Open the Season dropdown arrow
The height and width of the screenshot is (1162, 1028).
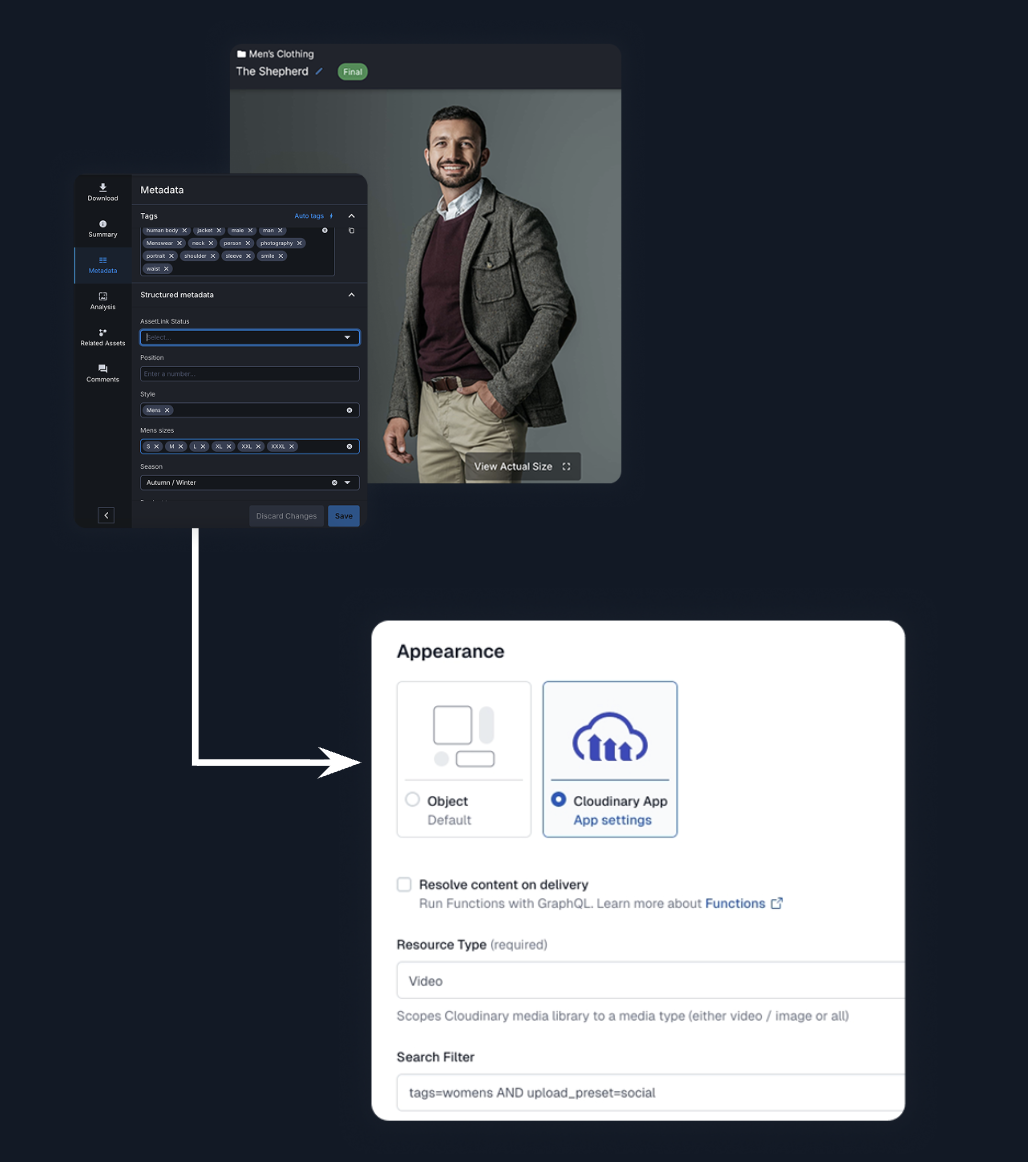click(x=347, y=482)
